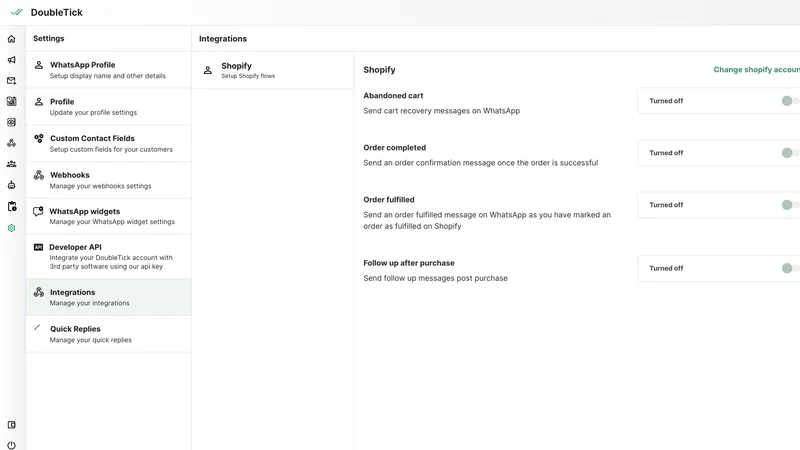Click the 'Turned off' label for Abandoned cart
The width and height of the screenshot is (800, 450).
click(666, 101)
